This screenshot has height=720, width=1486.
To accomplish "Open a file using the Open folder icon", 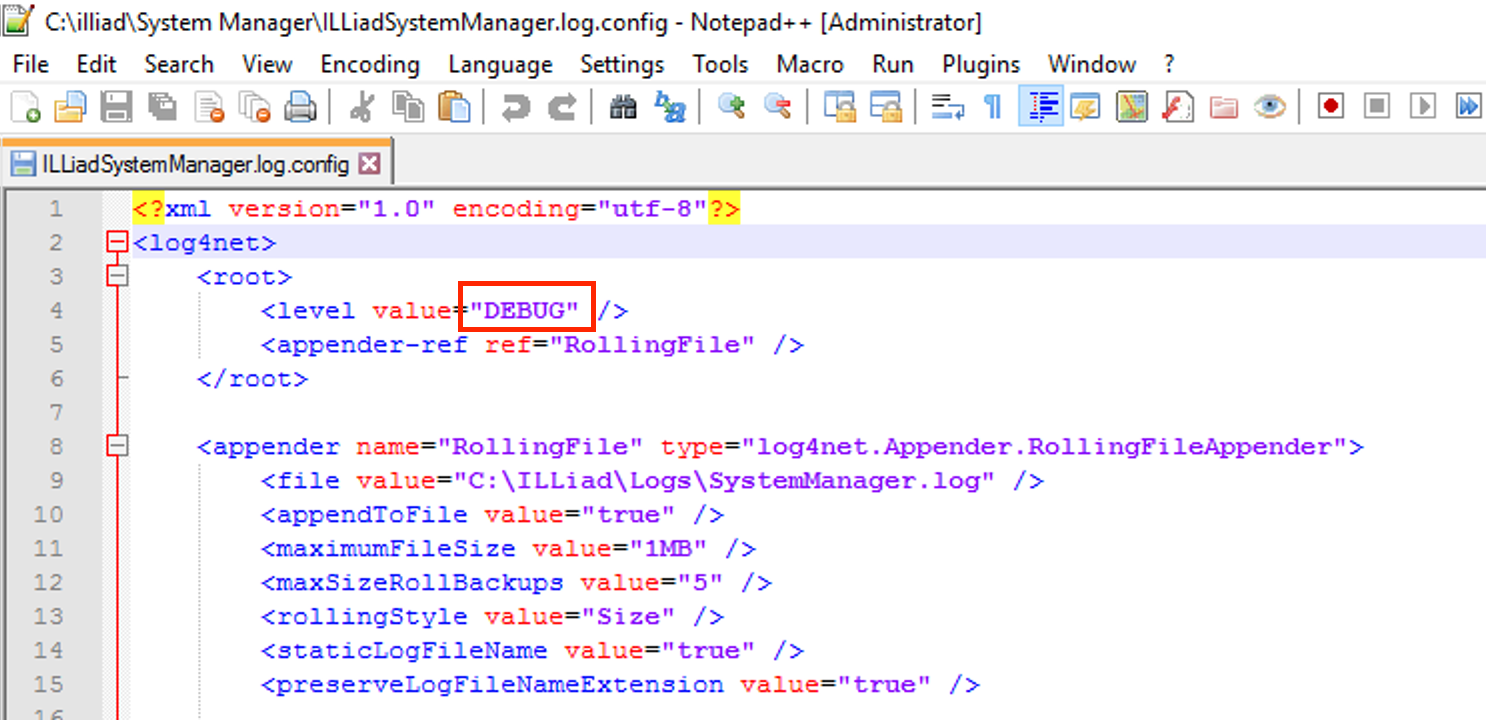I will tap(69, 105).
